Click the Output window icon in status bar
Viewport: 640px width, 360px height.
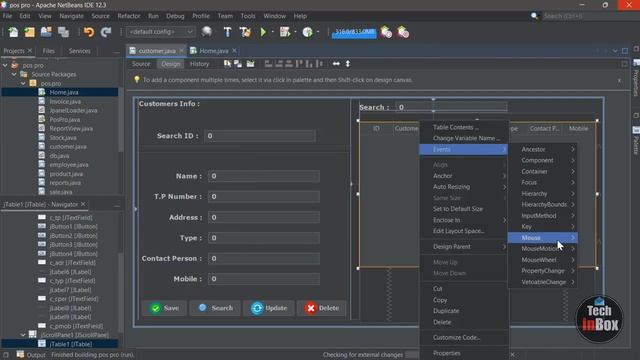point(20,354)
